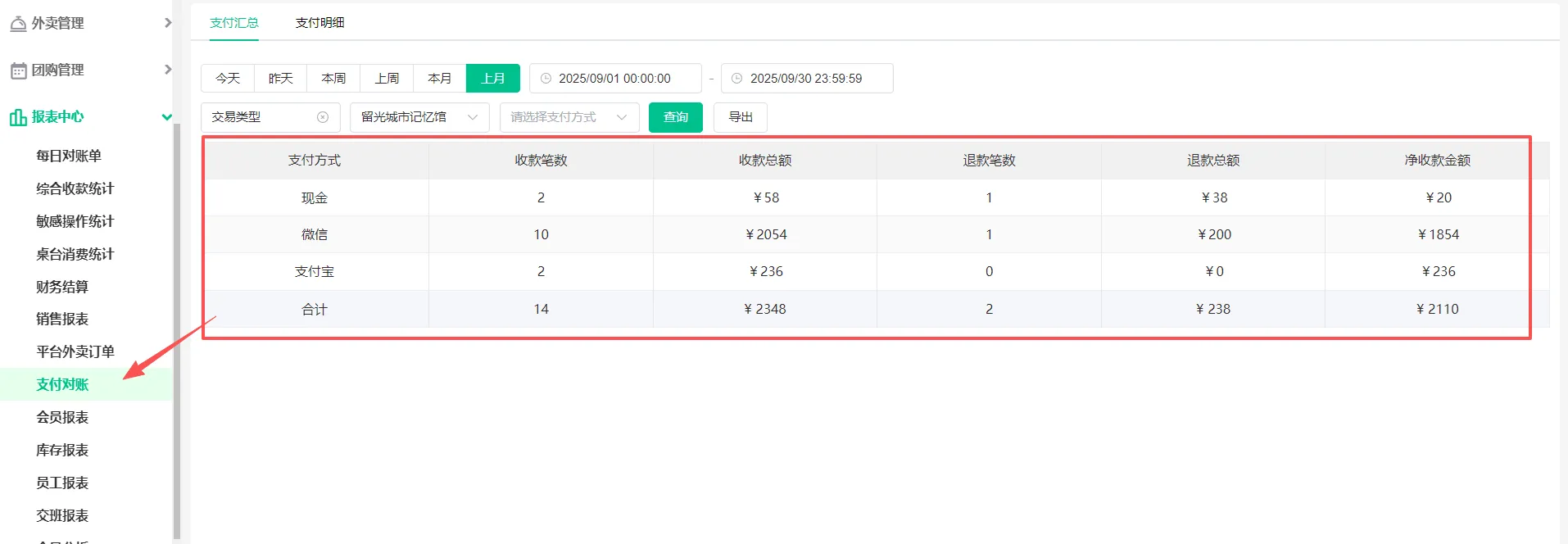Click the clock icon in end date field

tap(736, 79)
